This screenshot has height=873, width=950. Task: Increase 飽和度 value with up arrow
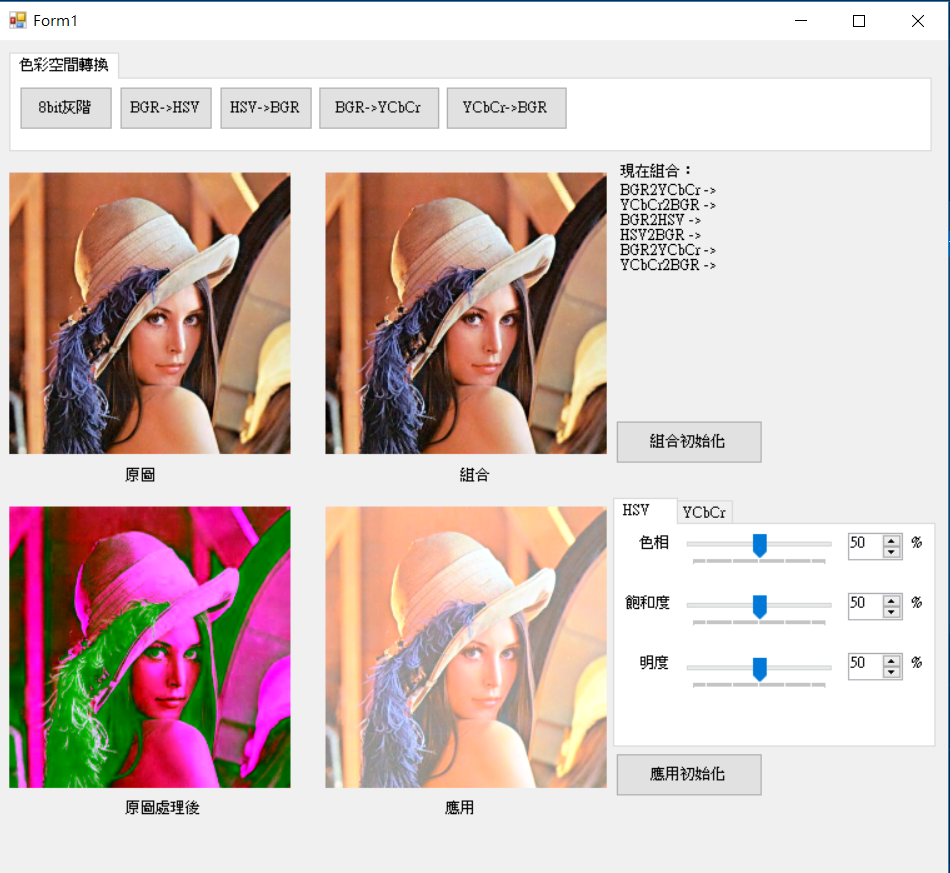point(891,601)
